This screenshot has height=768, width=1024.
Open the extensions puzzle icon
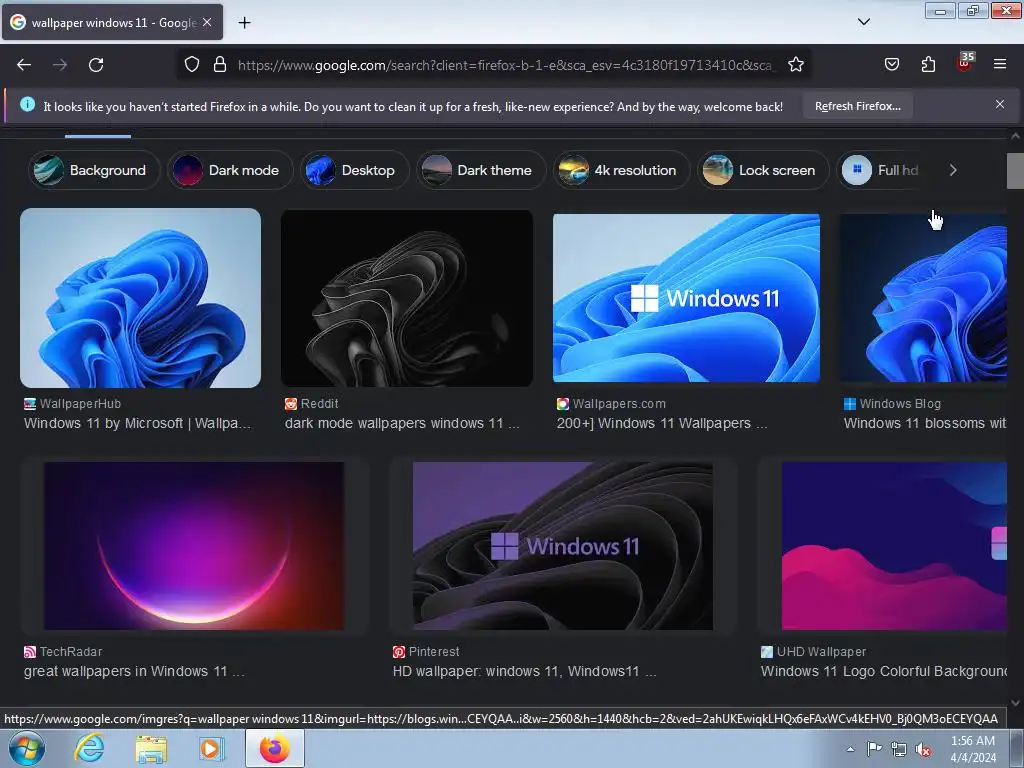(x=928, y=64)
